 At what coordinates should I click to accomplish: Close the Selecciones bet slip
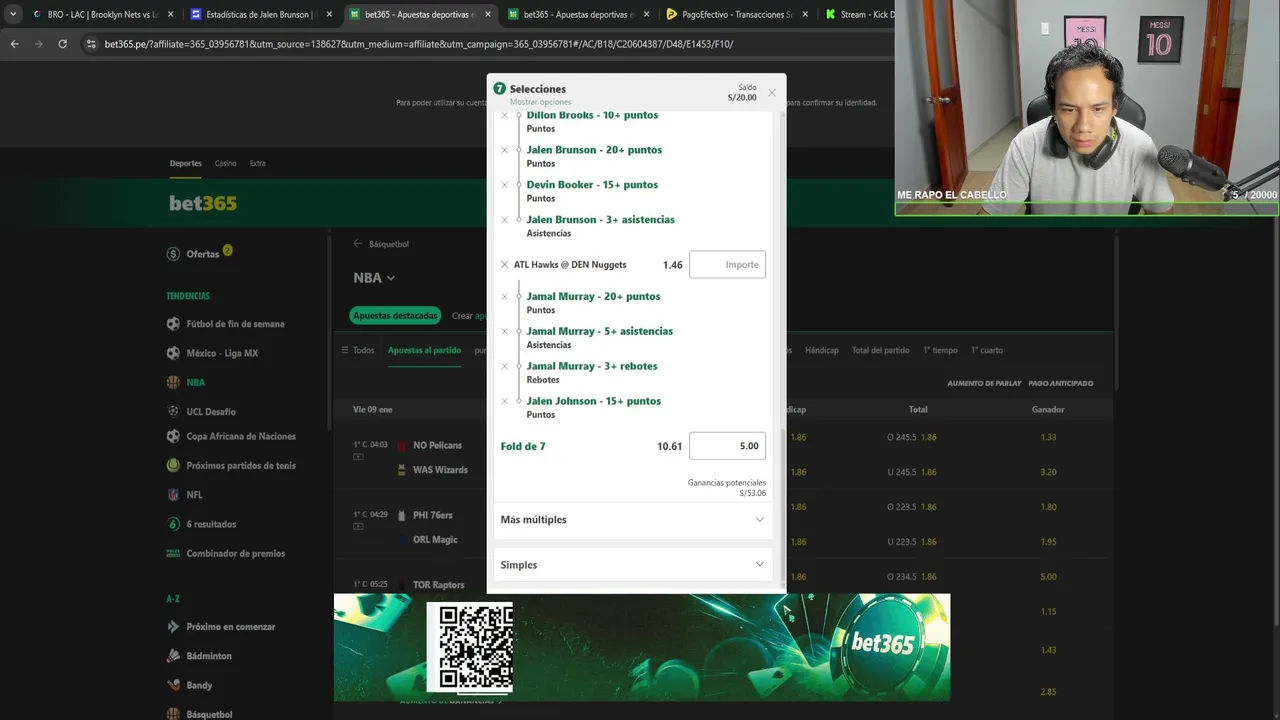(771, 93)
